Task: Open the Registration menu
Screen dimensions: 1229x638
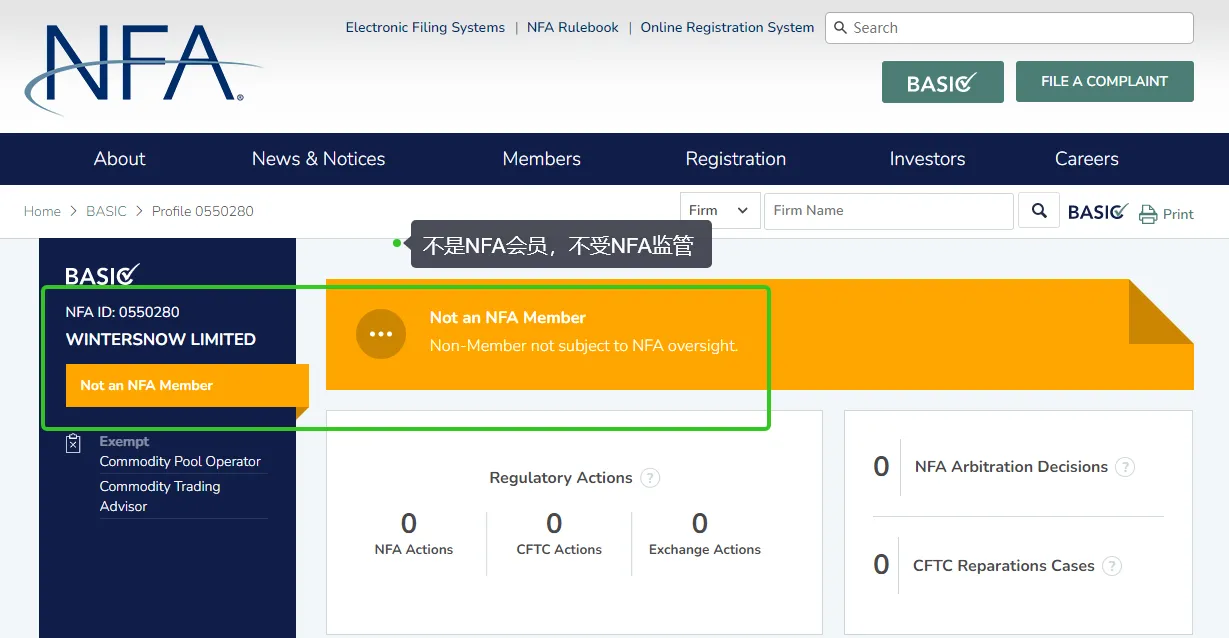Action: 735,159
